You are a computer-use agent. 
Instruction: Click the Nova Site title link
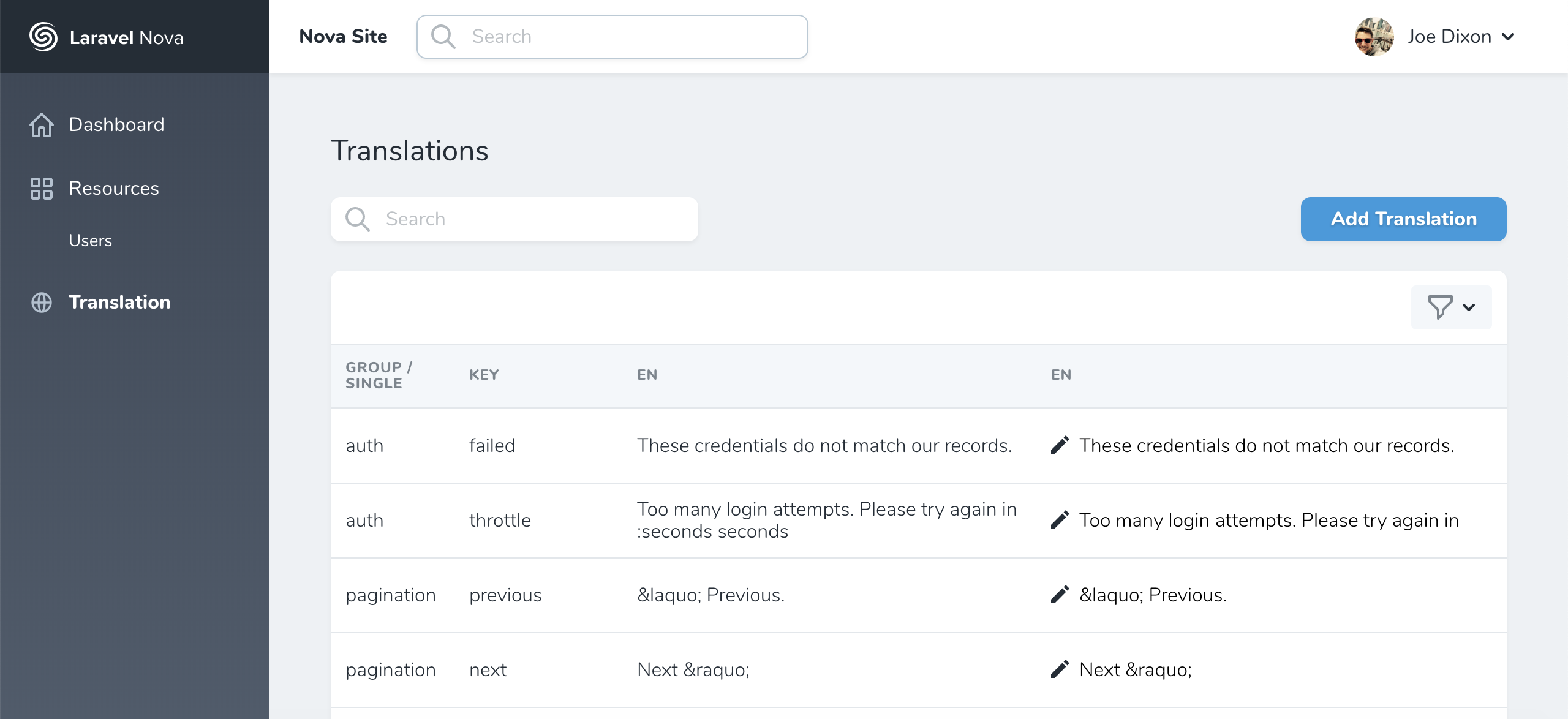point(343,37)
